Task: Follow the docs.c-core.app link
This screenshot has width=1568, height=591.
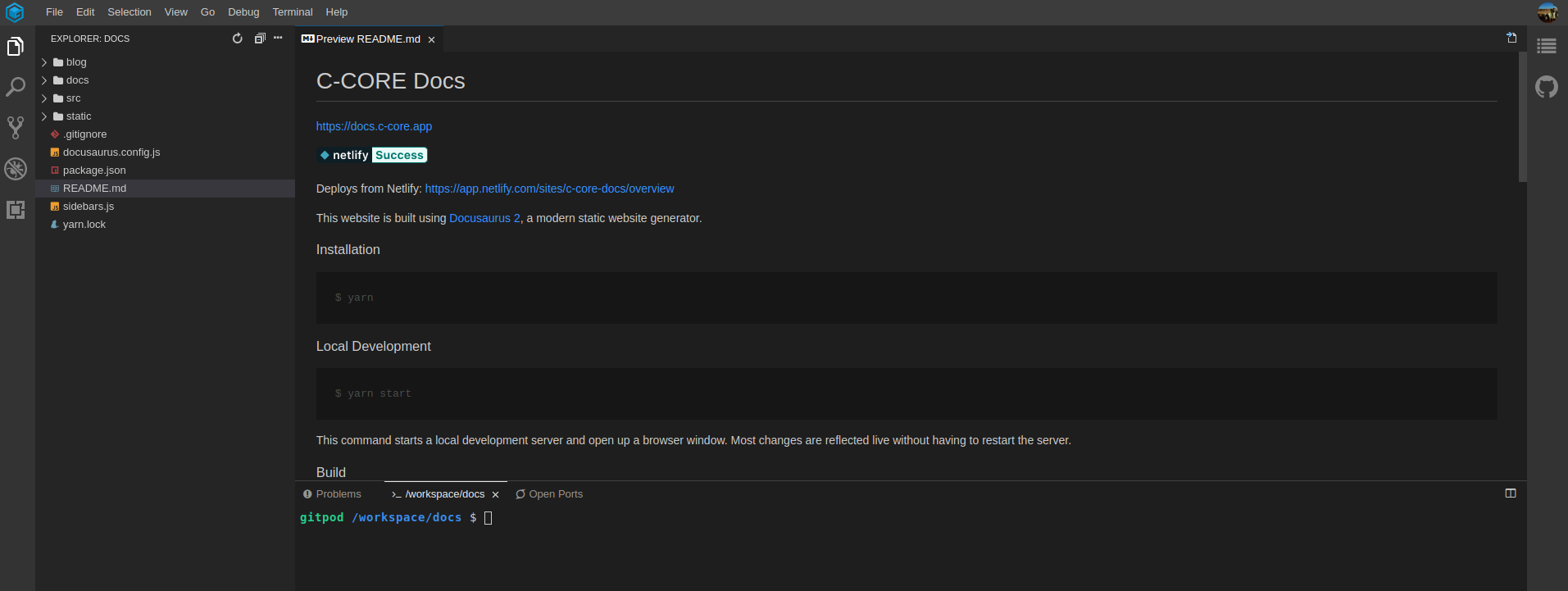Action: pos(374,126)
